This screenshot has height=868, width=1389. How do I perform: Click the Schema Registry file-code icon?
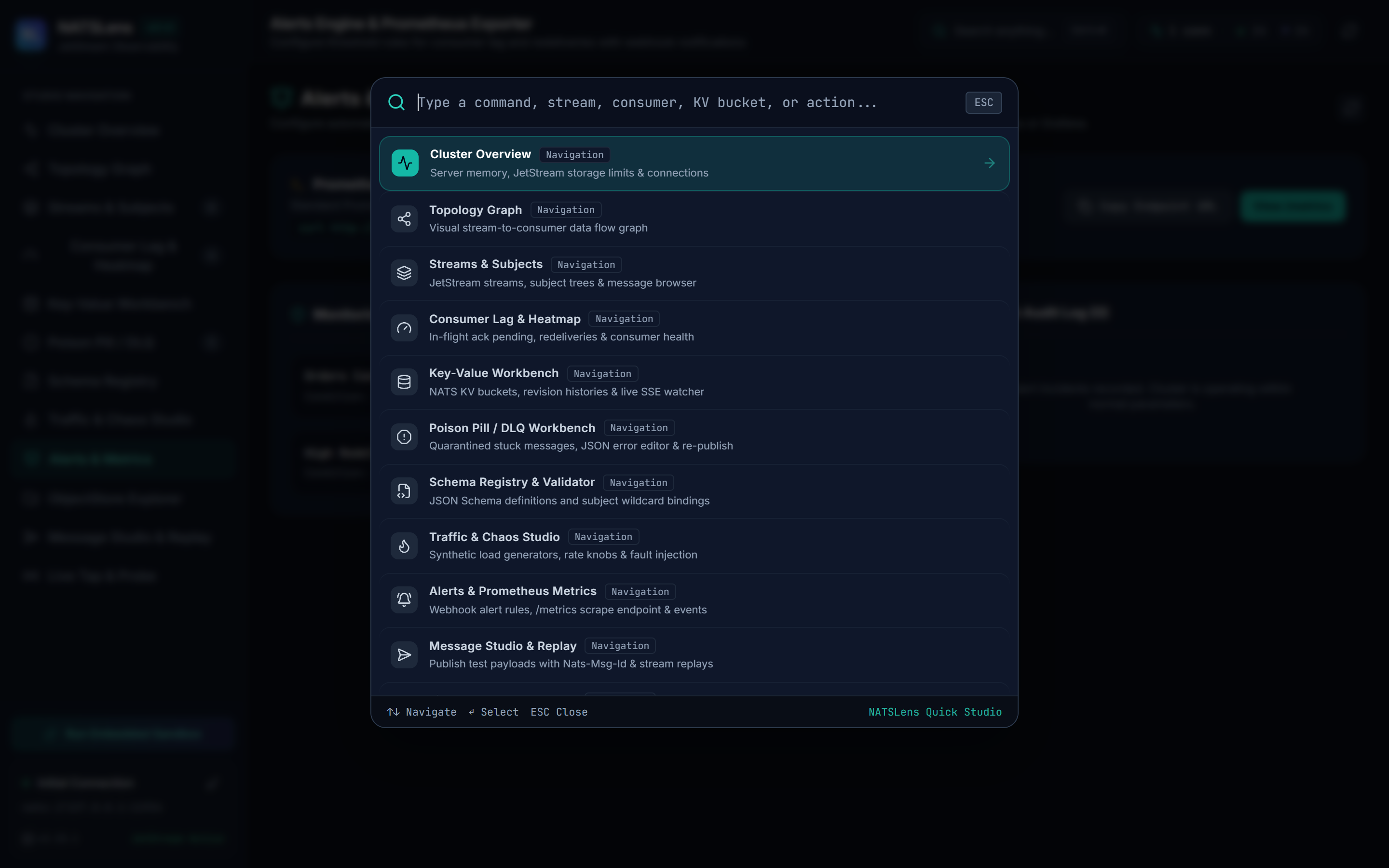(404, 491)
